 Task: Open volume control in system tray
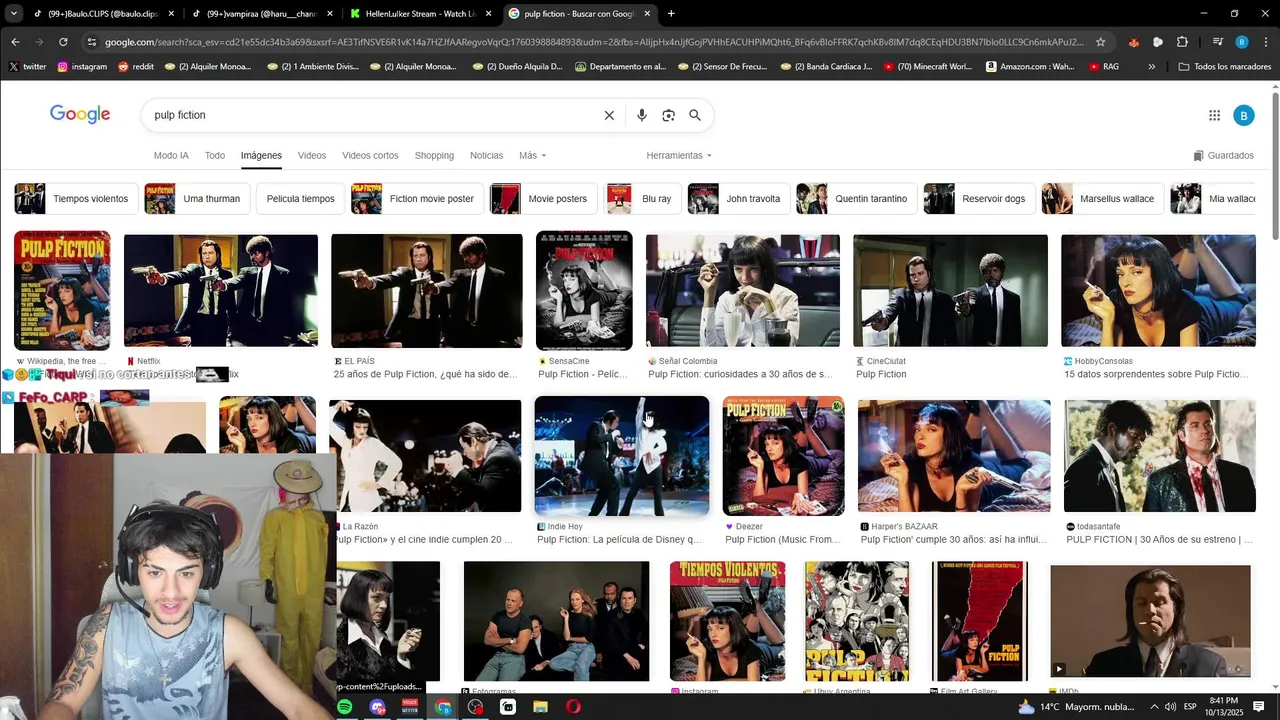[1170, 707]
